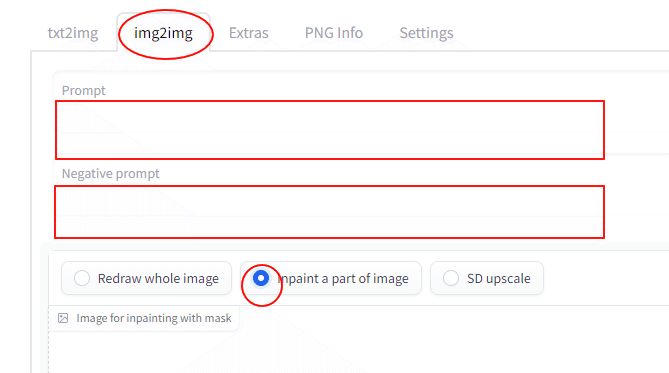Choose the Inpaint a part of image radio dot
The height and width of the screenshot is (373, 669).
pyautogui.click(x=261, y=278)
